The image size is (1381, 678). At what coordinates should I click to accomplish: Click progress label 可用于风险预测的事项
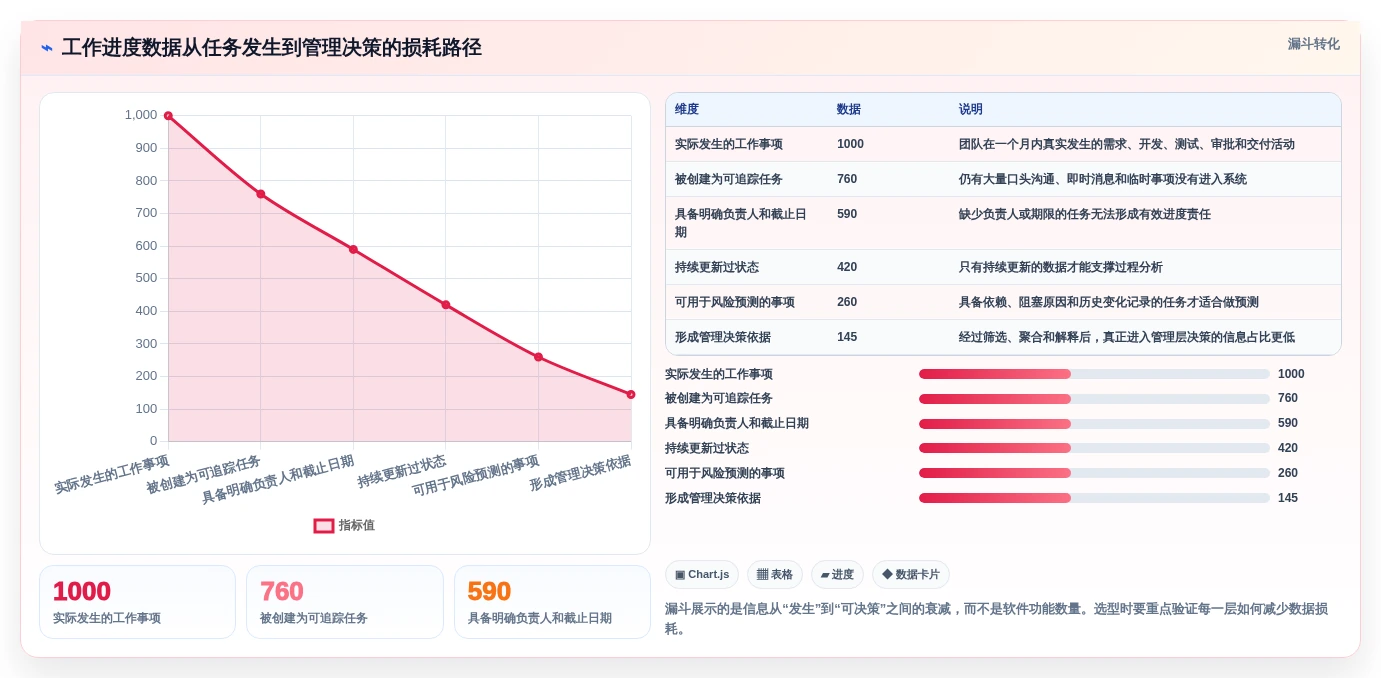click(x=725, y=473)
